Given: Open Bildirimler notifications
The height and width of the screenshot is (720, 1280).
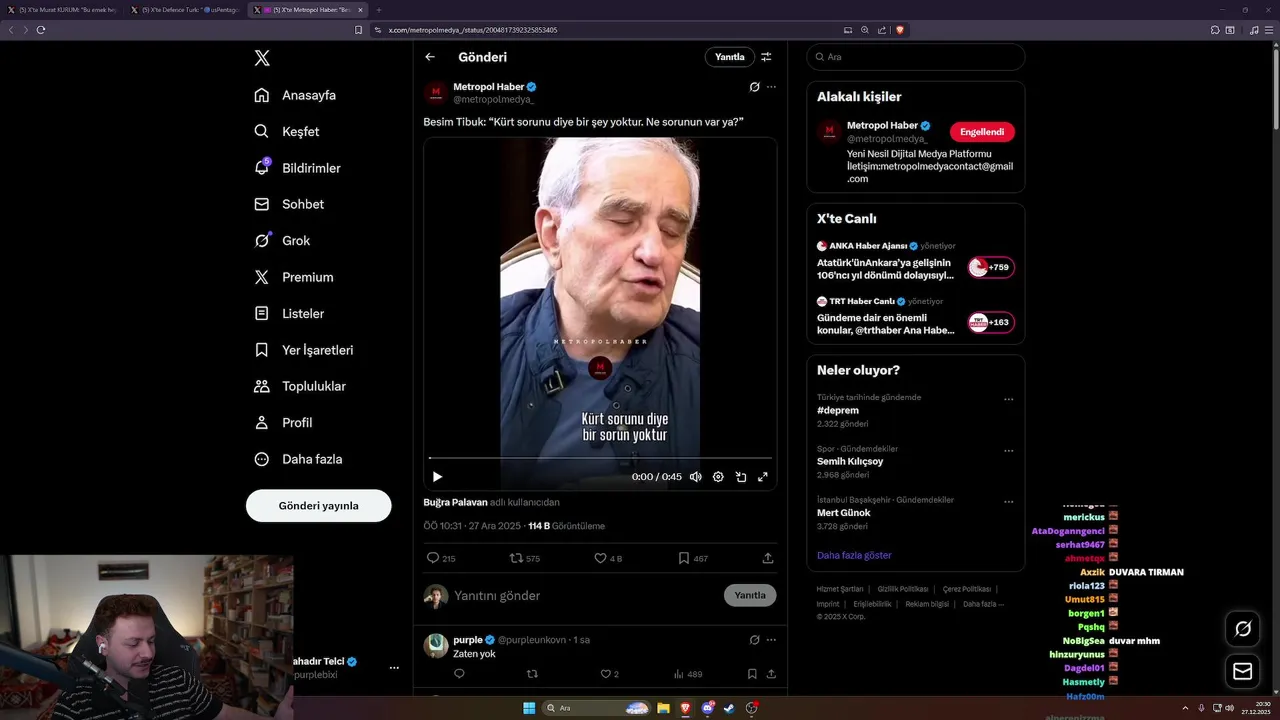Looking at the screenshot, I should click(x=297, y=168).
